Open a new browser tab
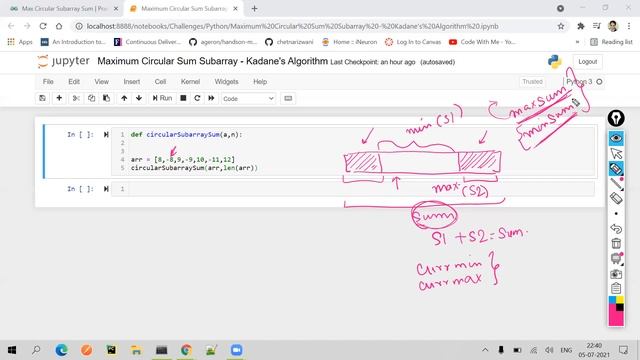640x360 pixels. [x=254, y=8]
